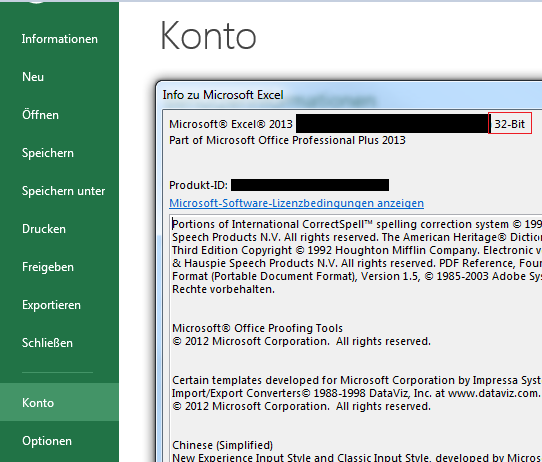This screenshot has width=542, height=462.
Task: Click the 32-Bit version text
Action: (510, 124)
